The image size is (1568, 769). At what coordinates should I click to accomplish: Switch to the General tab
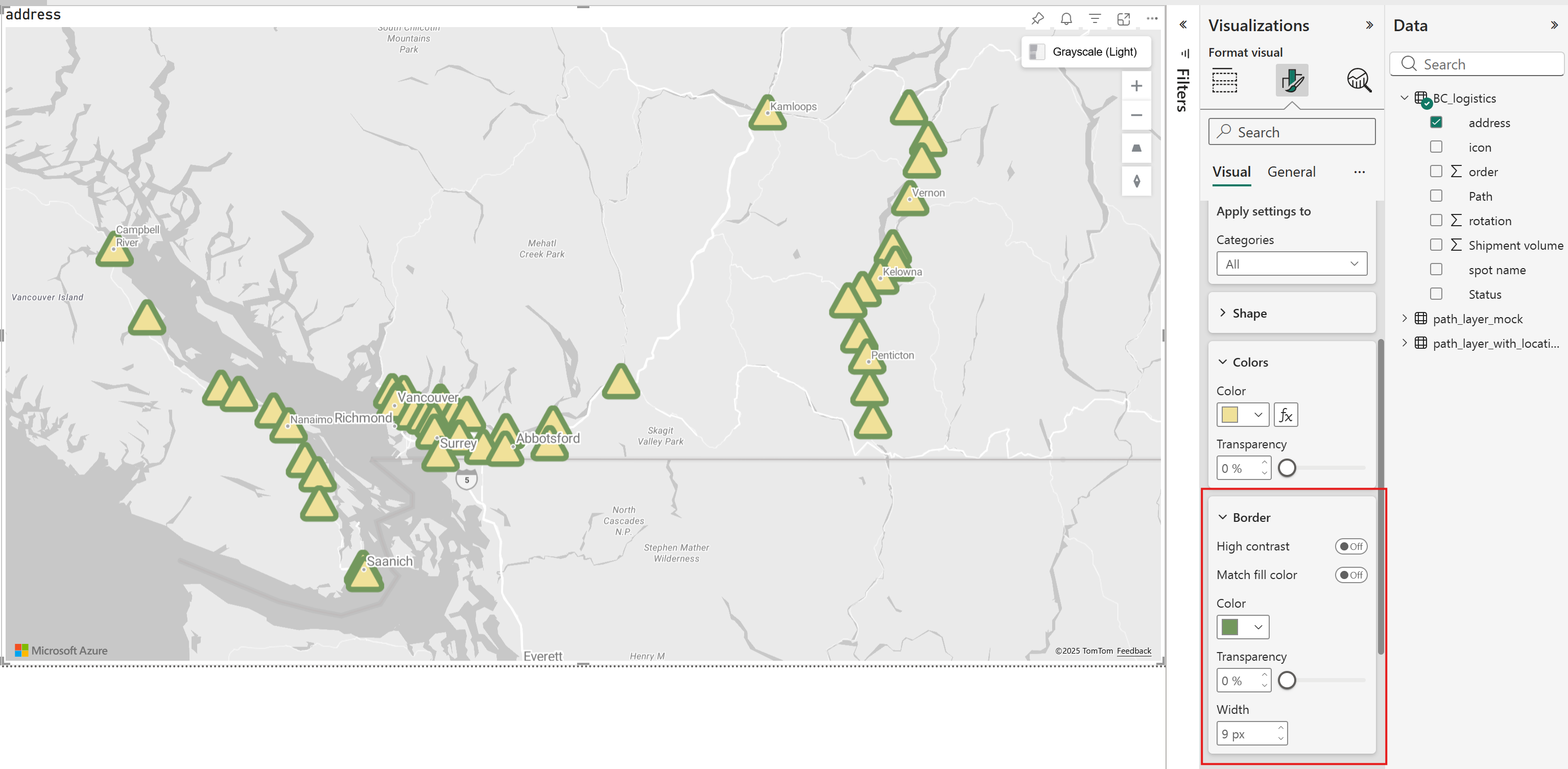tap(1291, 172)
